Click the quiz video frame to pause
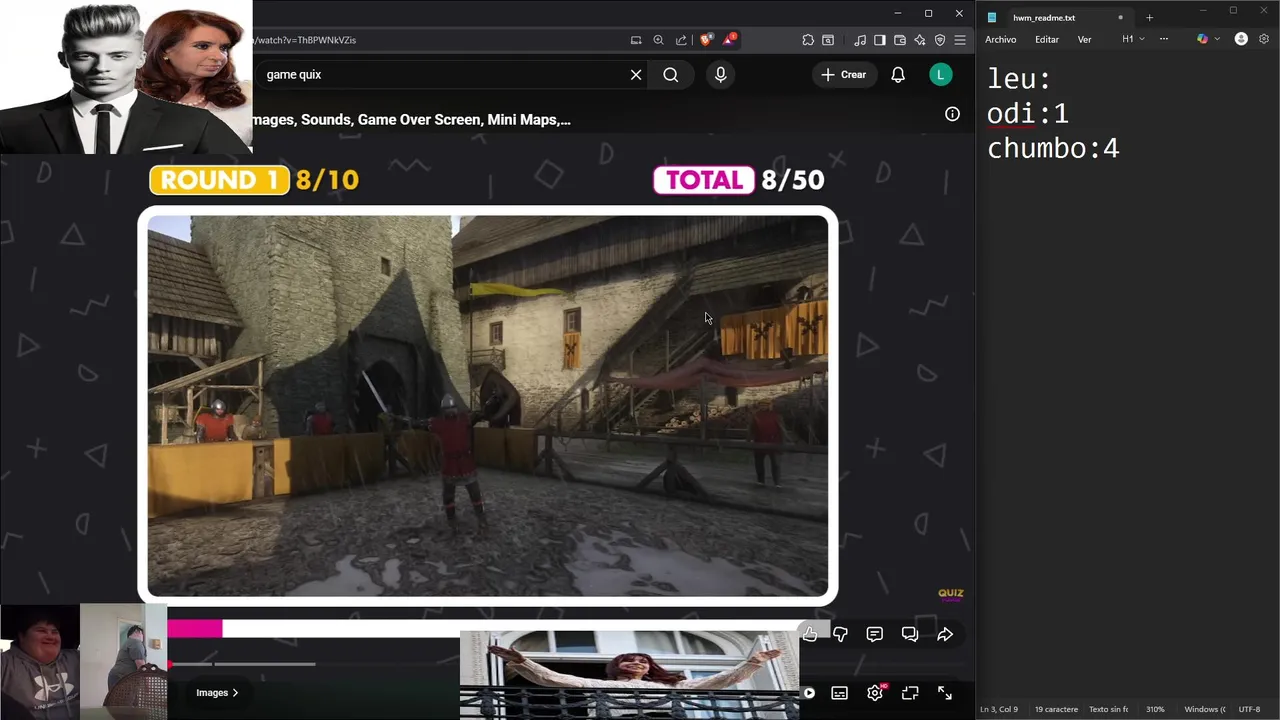Image resolution: width=1280 pixels, height=720 pixels. 488,405
